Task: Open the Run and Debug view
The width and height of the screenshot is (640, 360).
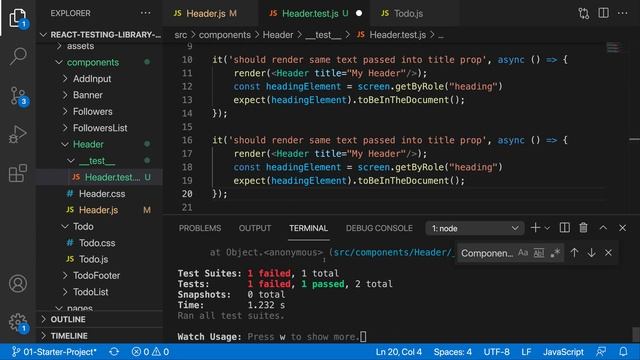Action: point(18,134)
